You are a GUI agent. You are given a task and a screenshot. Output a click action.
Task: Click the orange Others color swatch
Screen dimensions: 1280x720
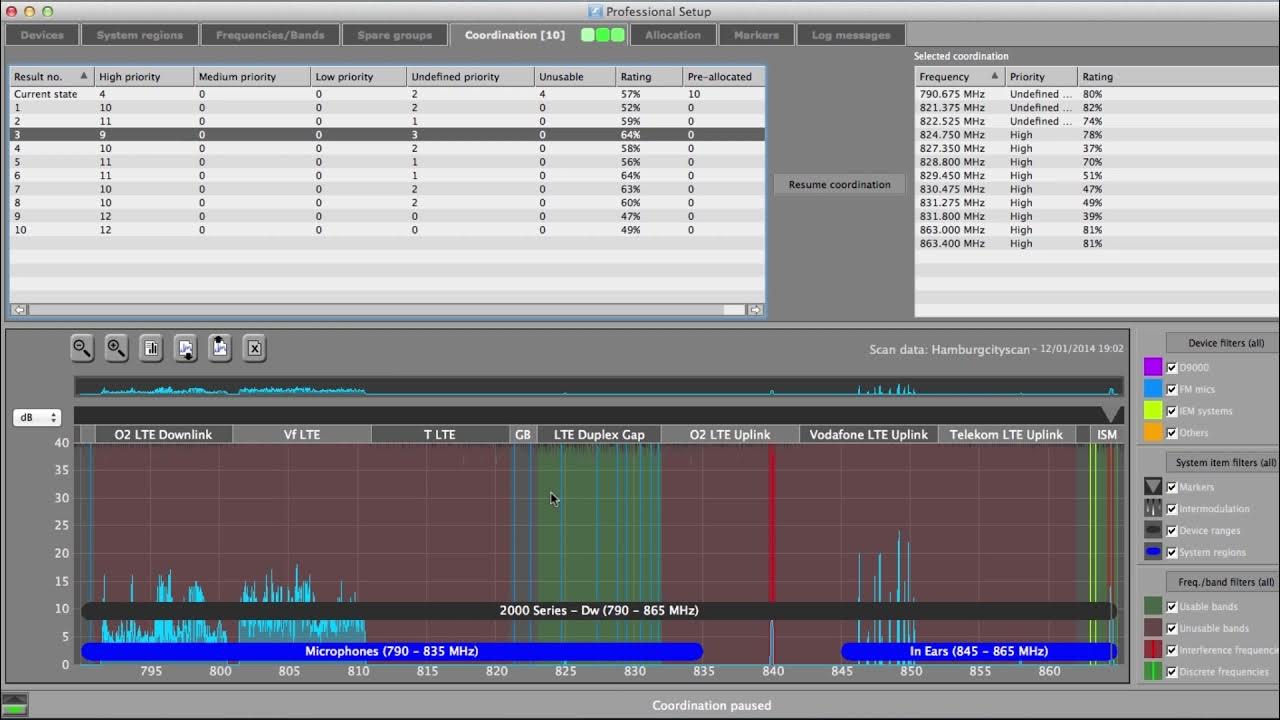pos(1153,433)
